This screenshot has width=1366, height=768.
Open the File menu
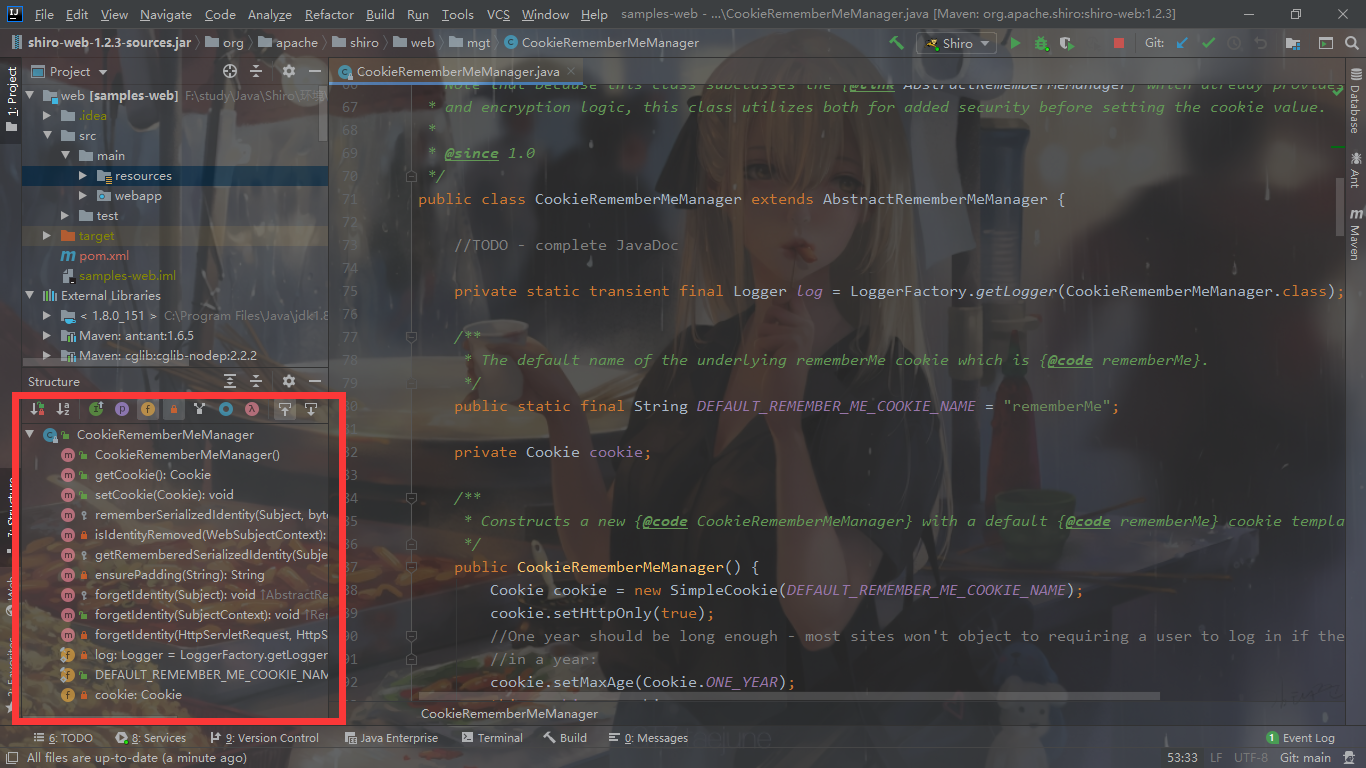point(44,14)
